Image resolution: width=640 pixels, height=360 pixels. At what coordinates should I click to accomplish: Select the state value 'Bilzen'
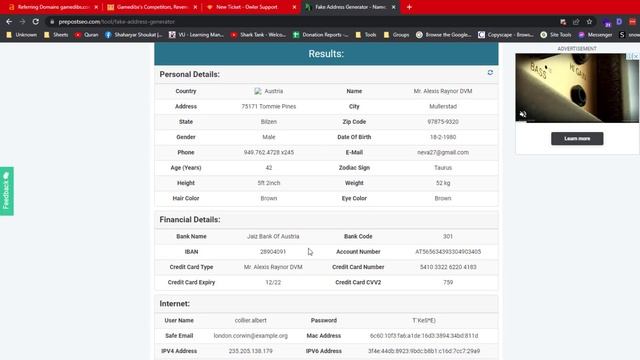tap(269, 122)
